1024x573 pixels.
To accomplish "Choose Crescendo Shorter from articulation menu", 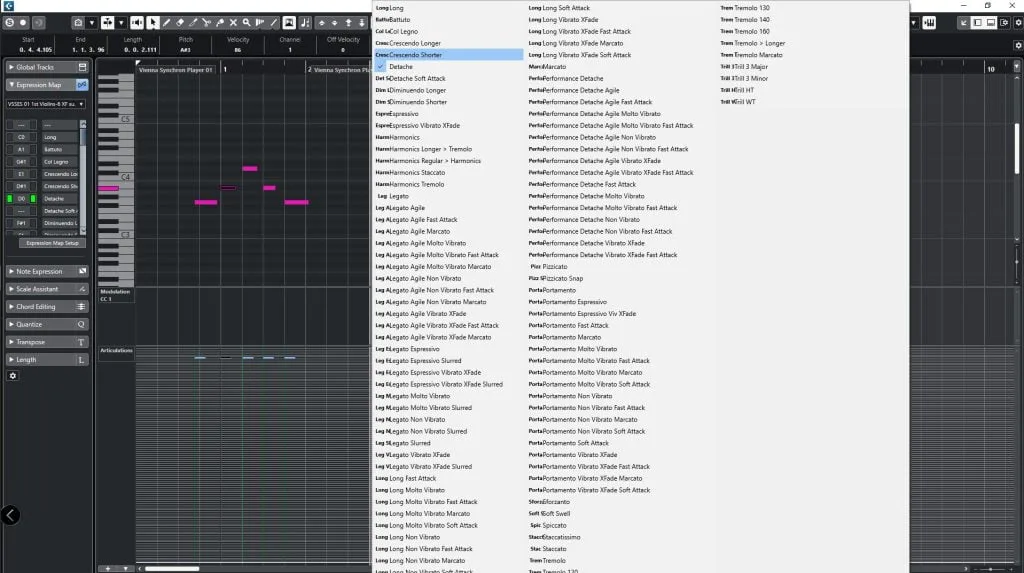I will tap(449, 55).
